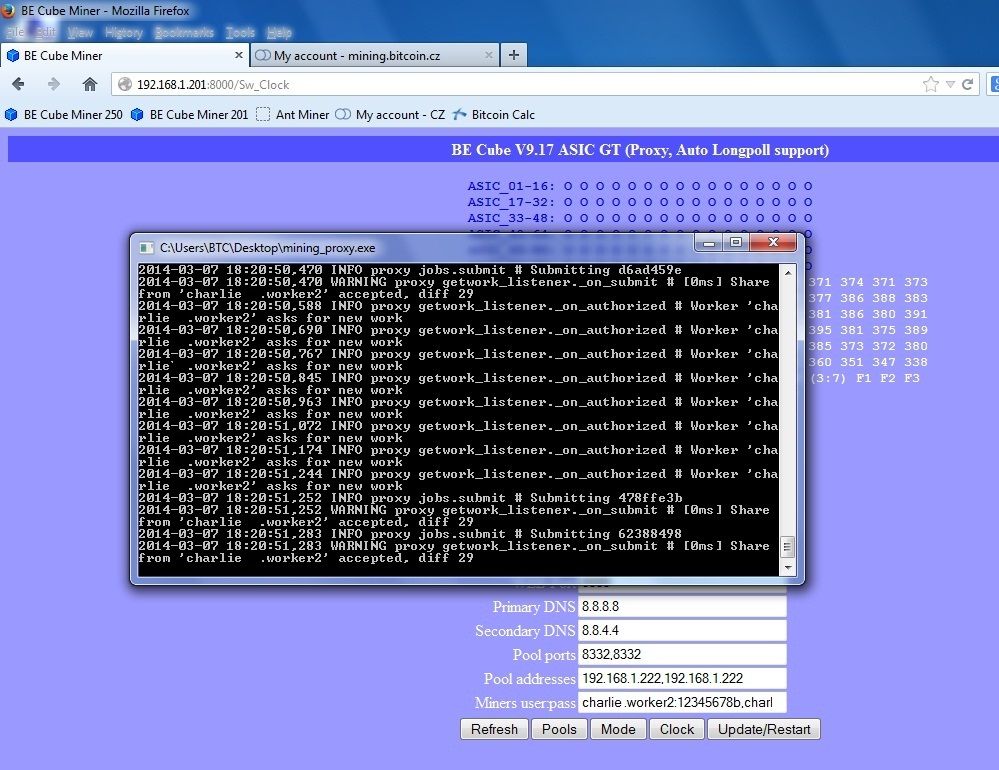Viewport: 999px width, 770px height.
Task: Open the History menu
Action: coord(123,32)
